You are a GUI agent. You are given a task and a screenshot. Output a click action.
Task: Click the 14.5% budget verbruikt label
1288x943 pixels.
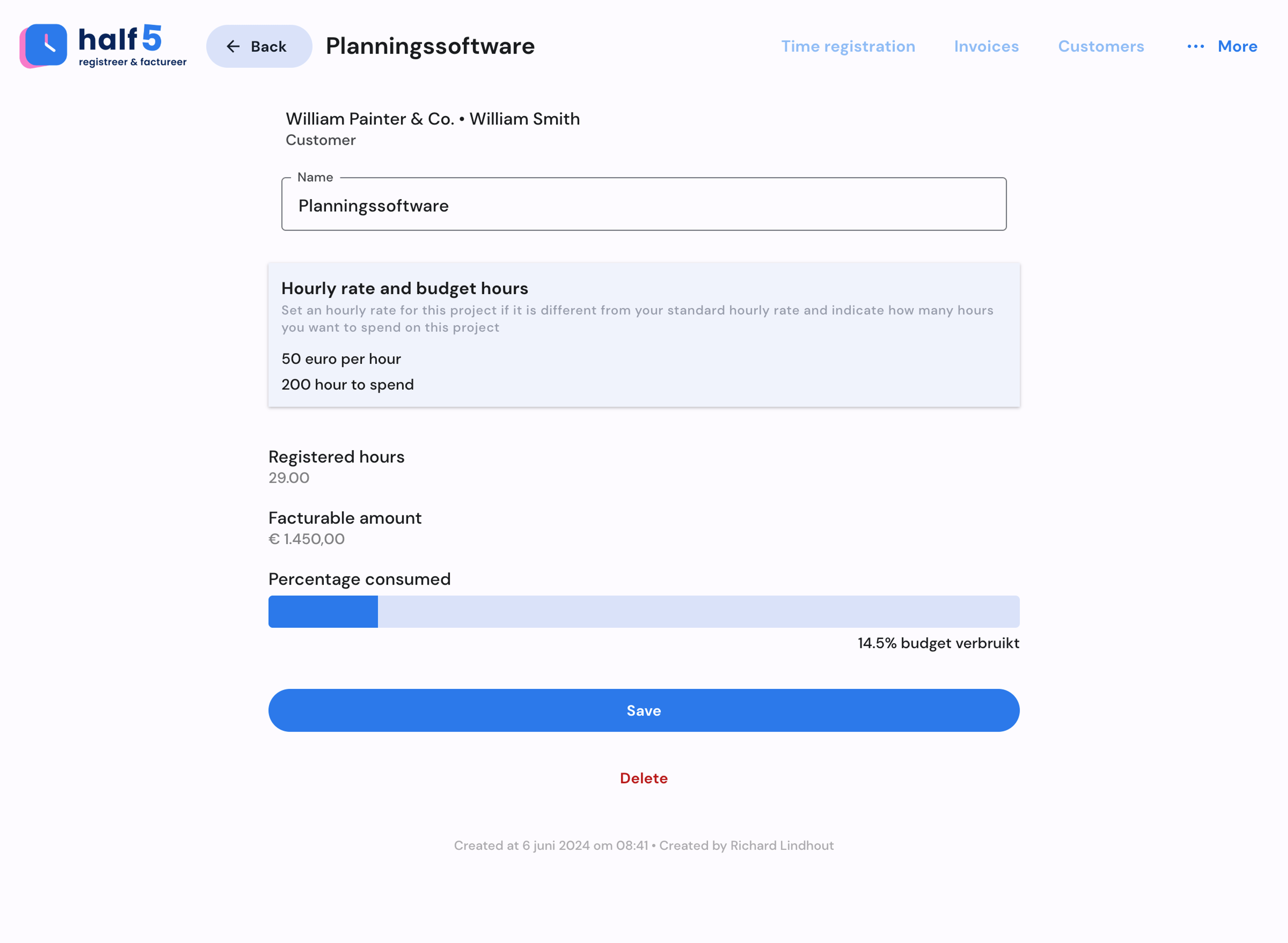point(937,643)
